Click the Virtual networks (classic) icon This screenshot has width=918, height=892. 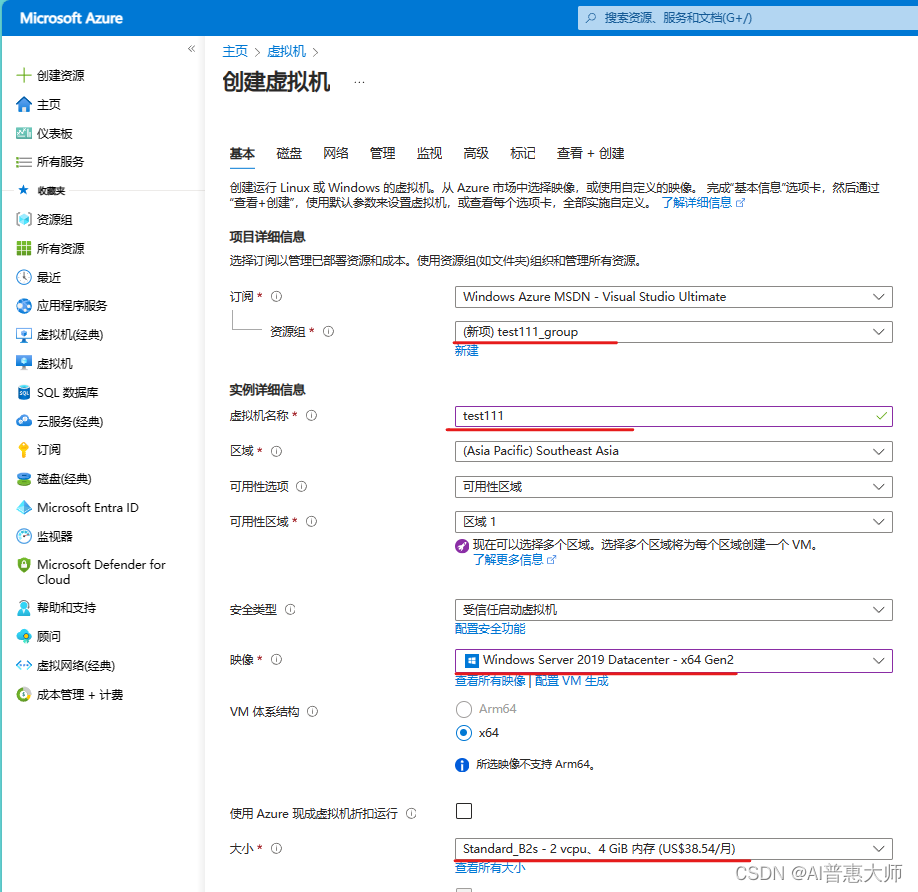coord(23,665)
